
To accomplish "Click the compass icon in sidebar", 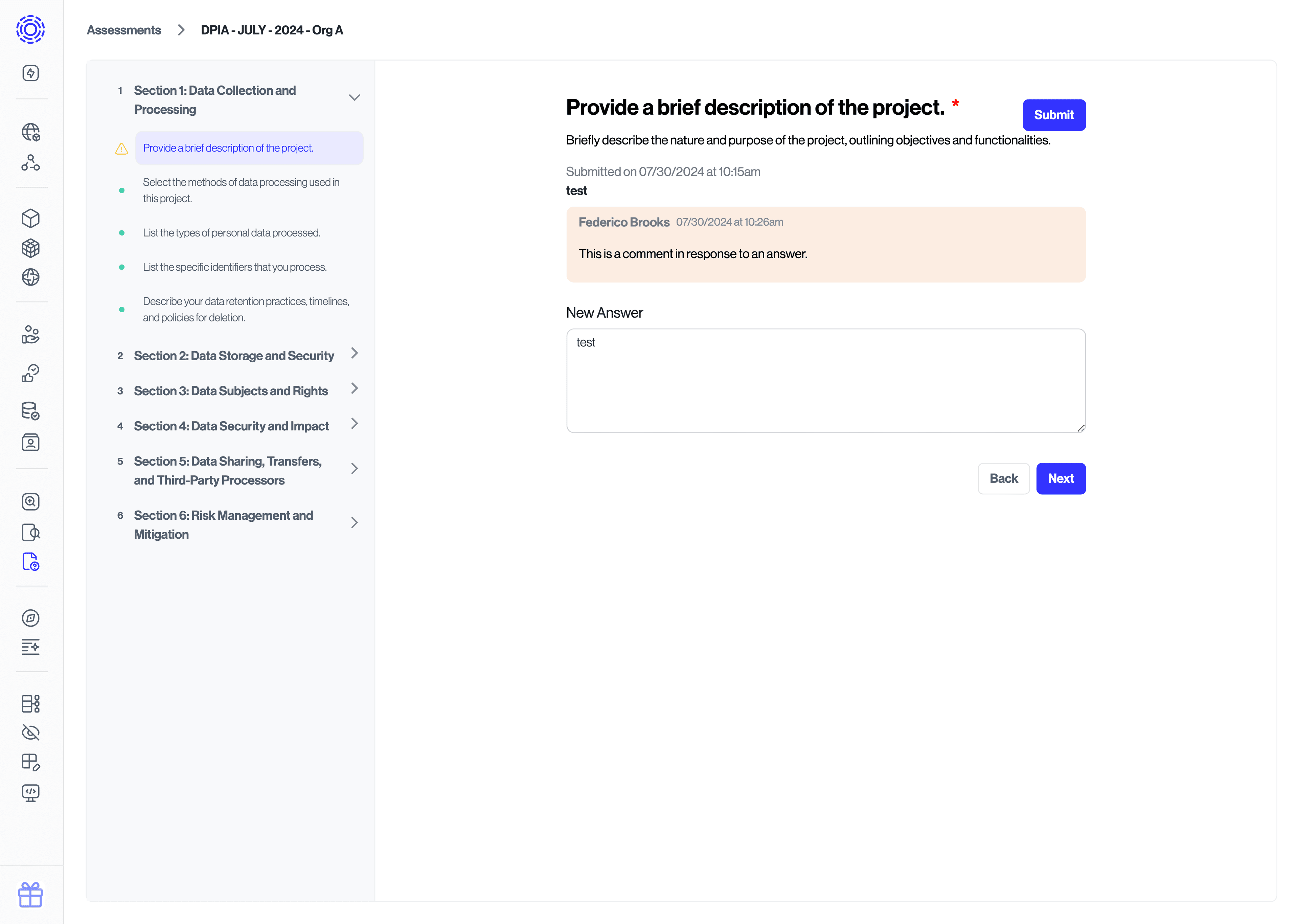I will tap(31, 618).
